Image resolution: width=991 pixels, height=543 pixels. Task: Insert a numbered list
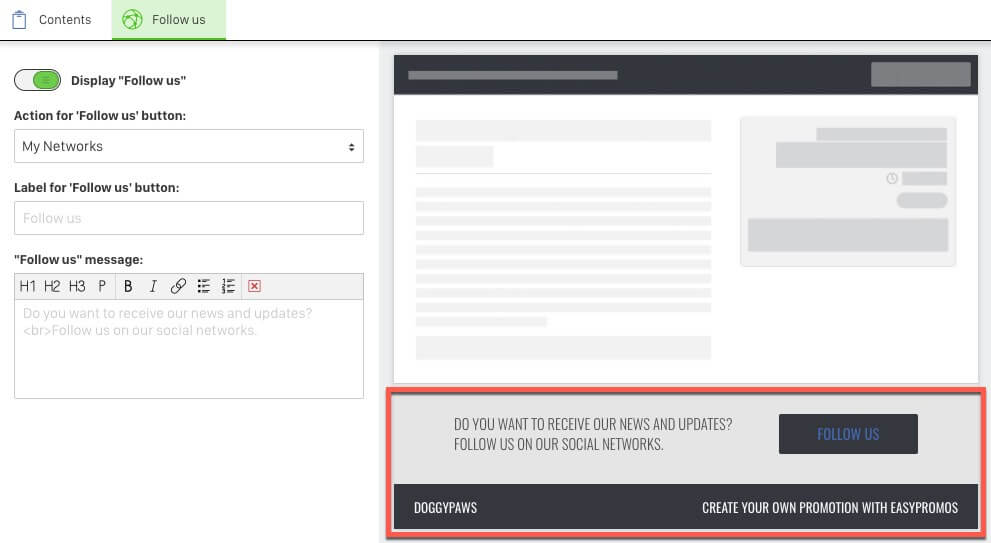[x=228, y=286]
